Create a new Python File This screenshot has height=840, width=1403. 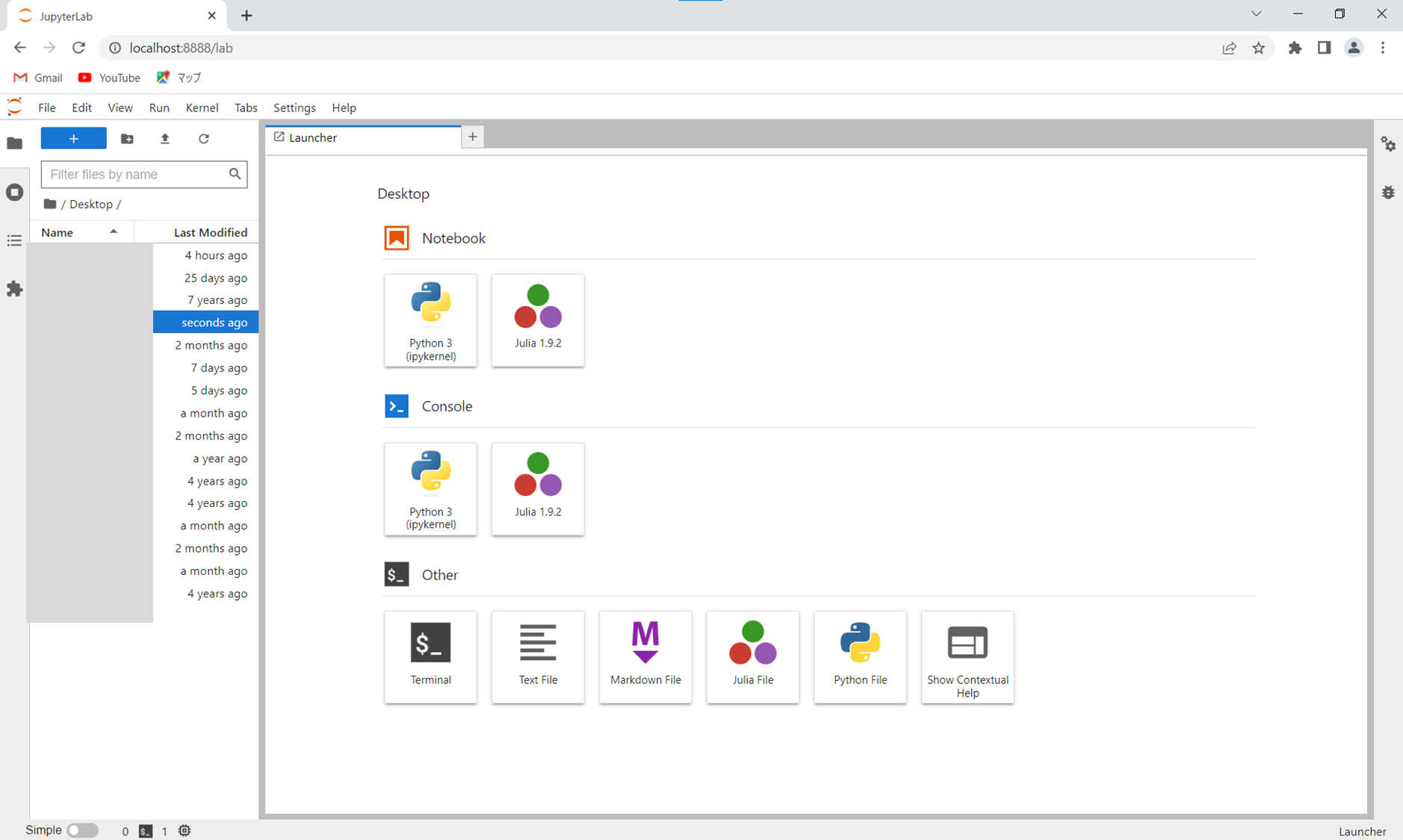tap(861, 657)
